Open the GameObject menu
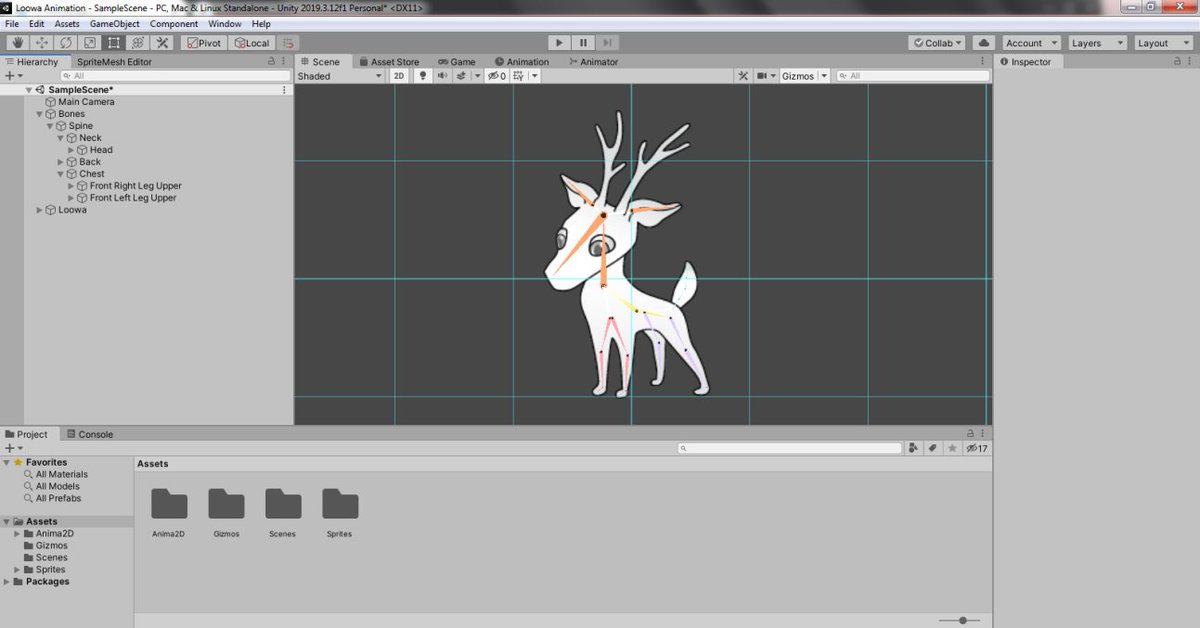1200x628 pixels. point(115,23)
